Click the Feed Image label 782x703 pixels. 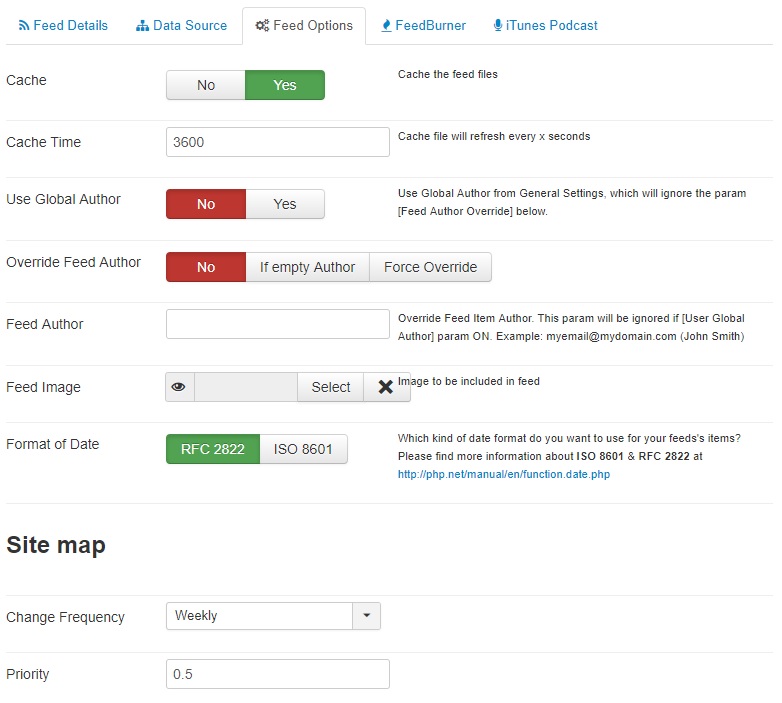(x=43, y=387)
